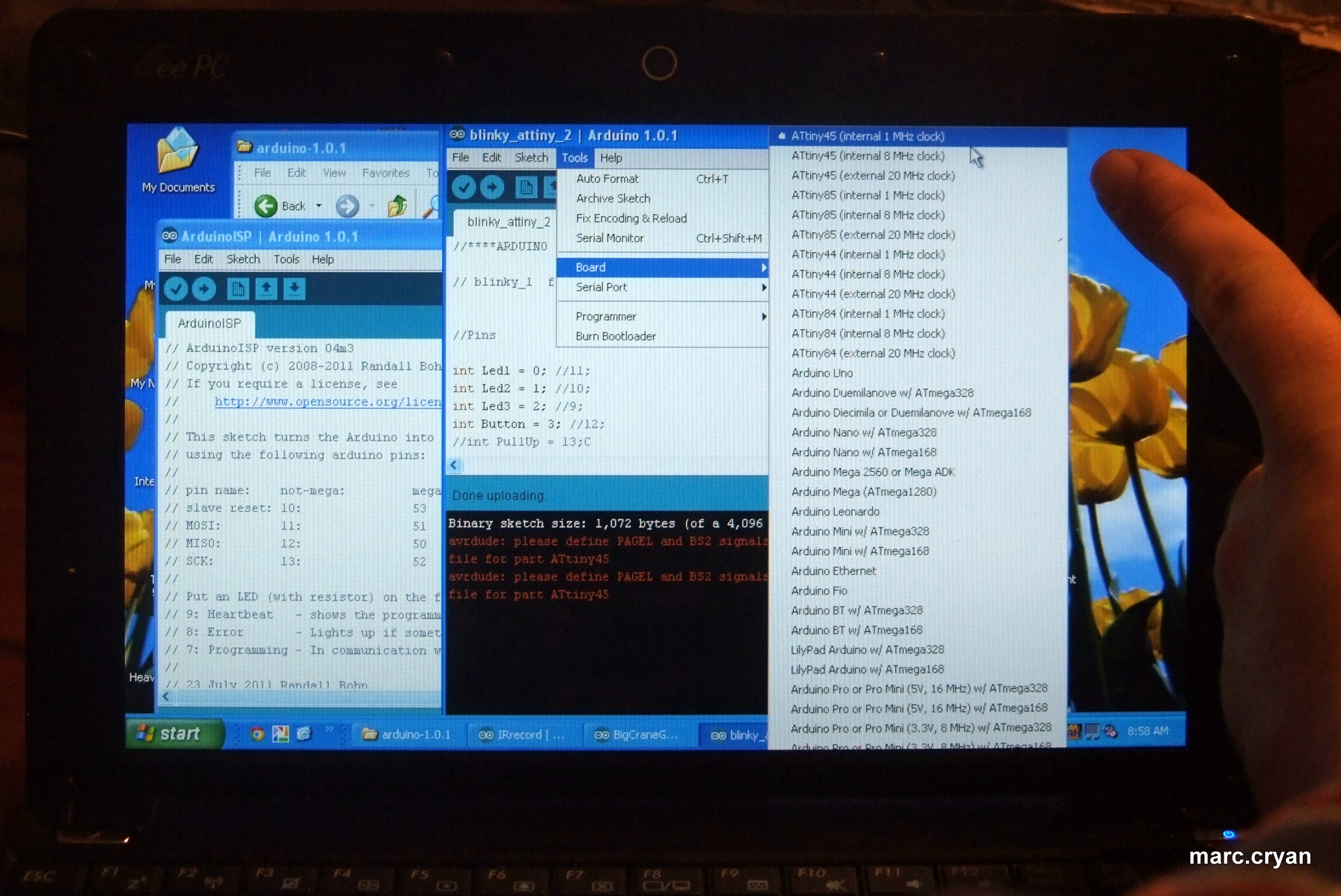Select Auto Format menu item
The height and width of the screenshot is (896, 1341).
(x=662, y=179)
